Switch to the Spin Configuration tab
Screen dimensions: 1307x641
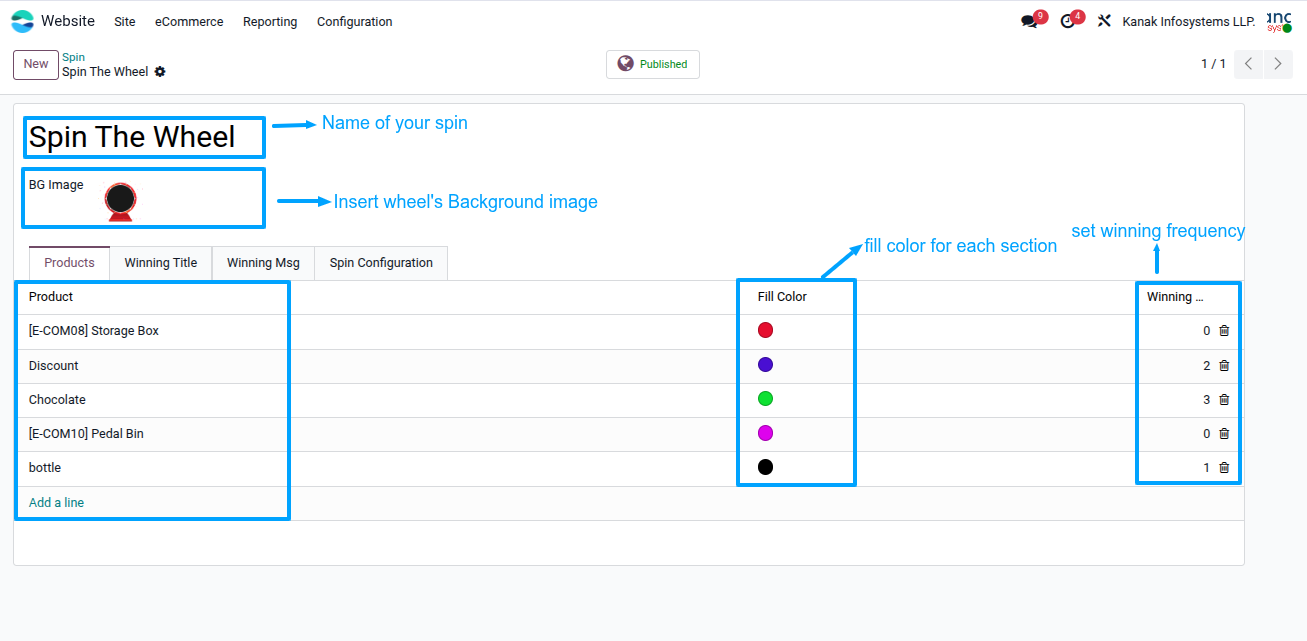pos(381,263)
